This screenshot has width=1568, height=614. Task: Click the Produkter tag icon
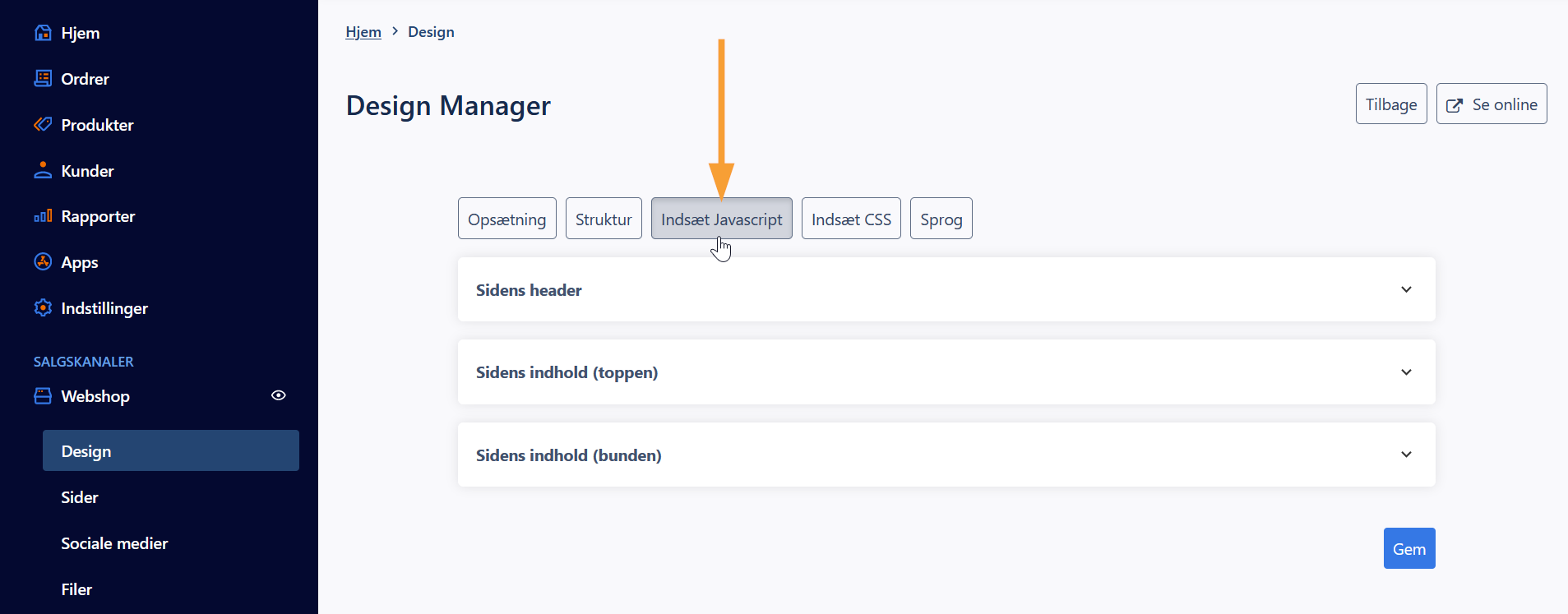click(43, 125)
